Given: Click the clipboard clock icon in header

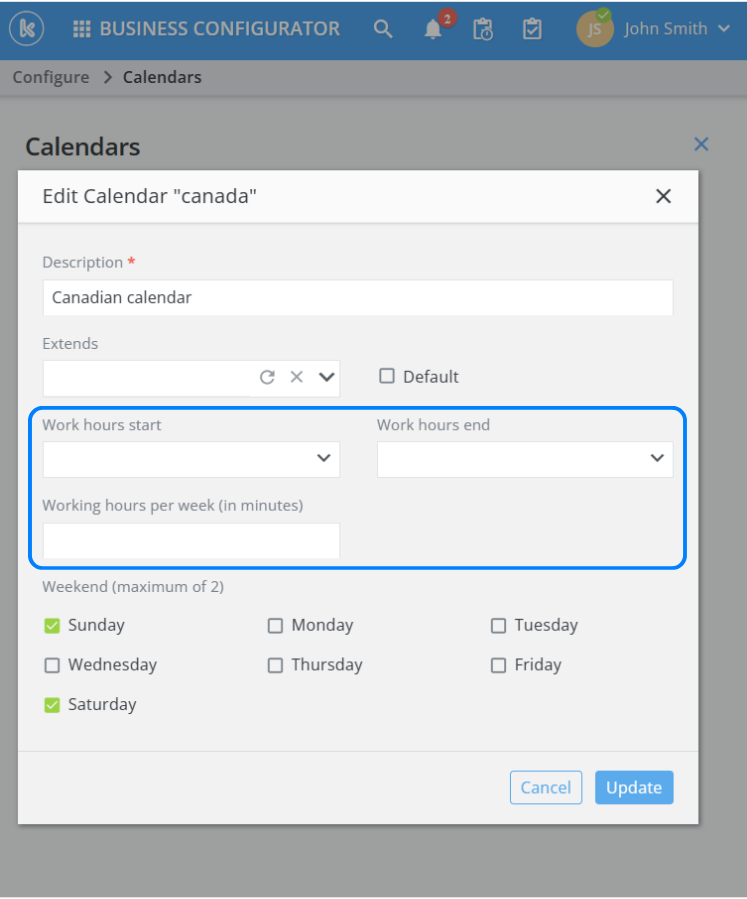Looking at the screenshot, I should [483, 29].
